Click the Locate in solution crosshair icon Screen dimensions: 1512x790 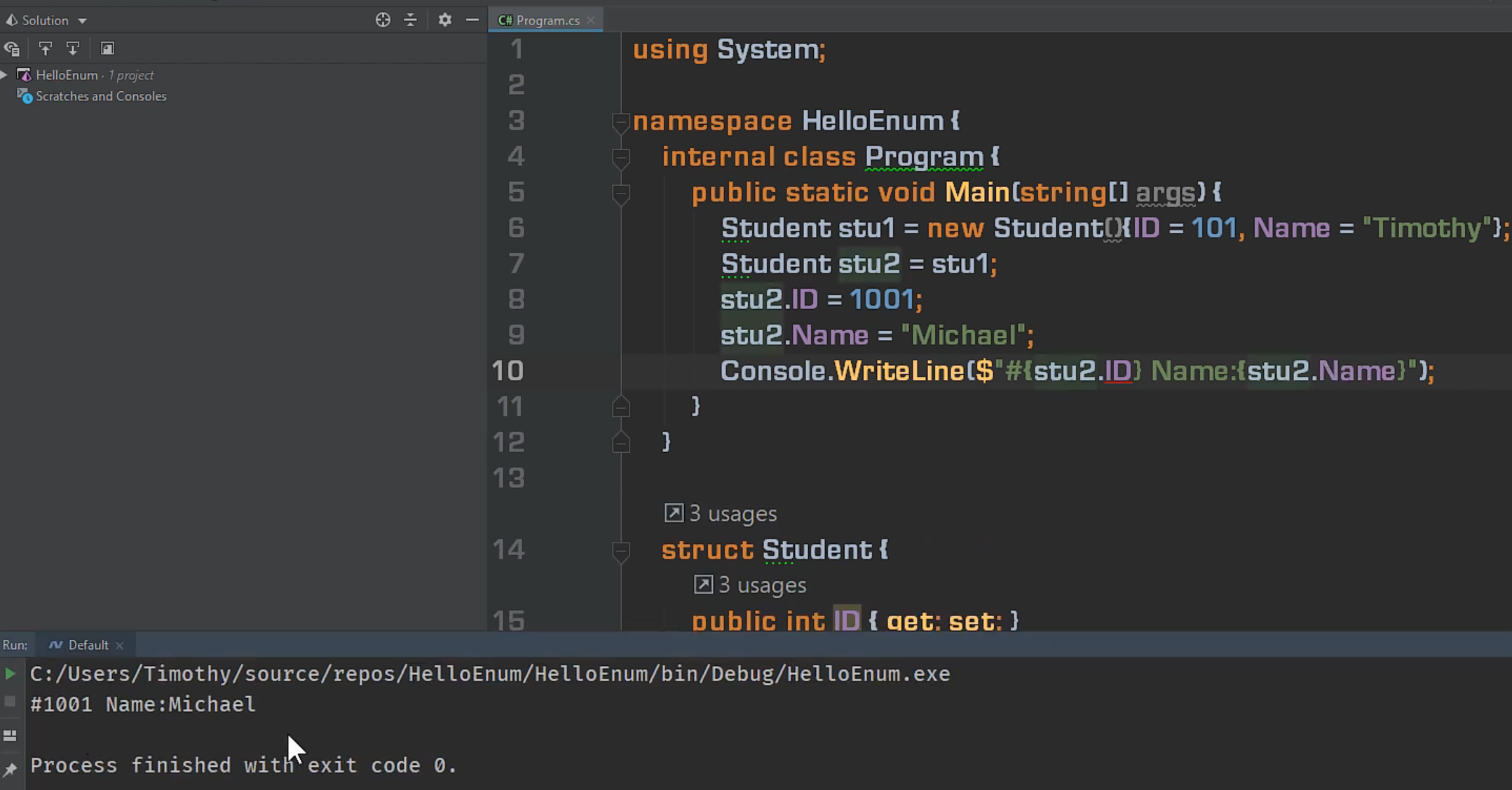click(383, 20)
